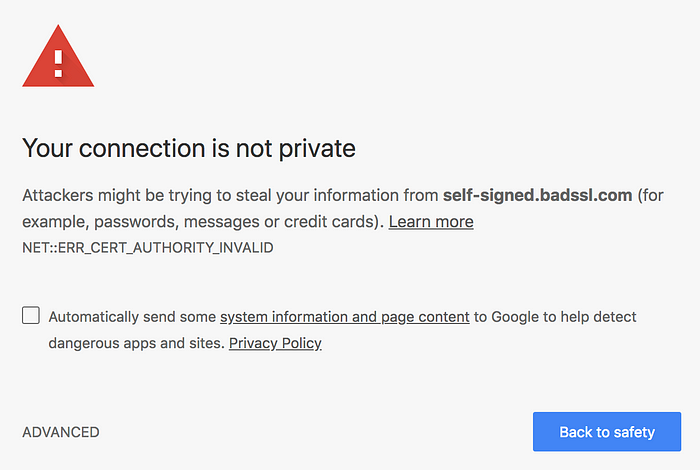Click the white exclamation mark in triangle
Image resolution: width=700 pixels, height=470 pixels.
tap(58, 64)
